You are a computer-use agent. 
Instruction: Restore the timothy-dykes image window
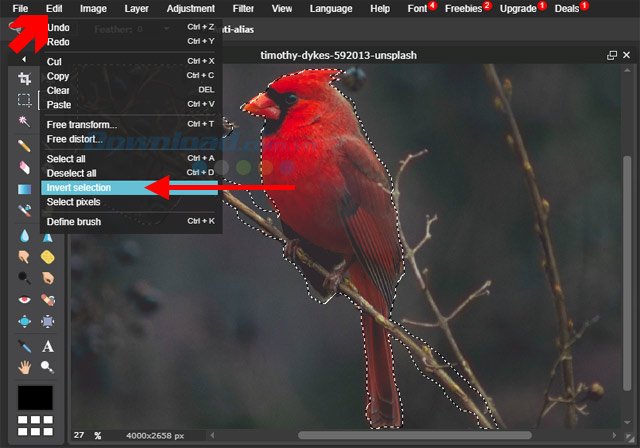pos(611,55)
